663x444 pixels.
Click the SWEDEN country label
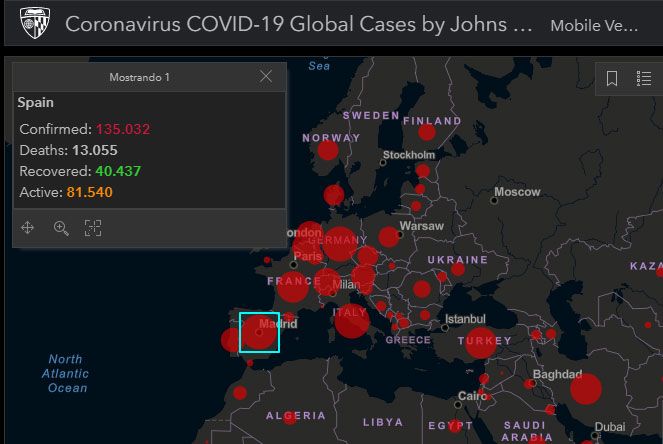point(371,115)
